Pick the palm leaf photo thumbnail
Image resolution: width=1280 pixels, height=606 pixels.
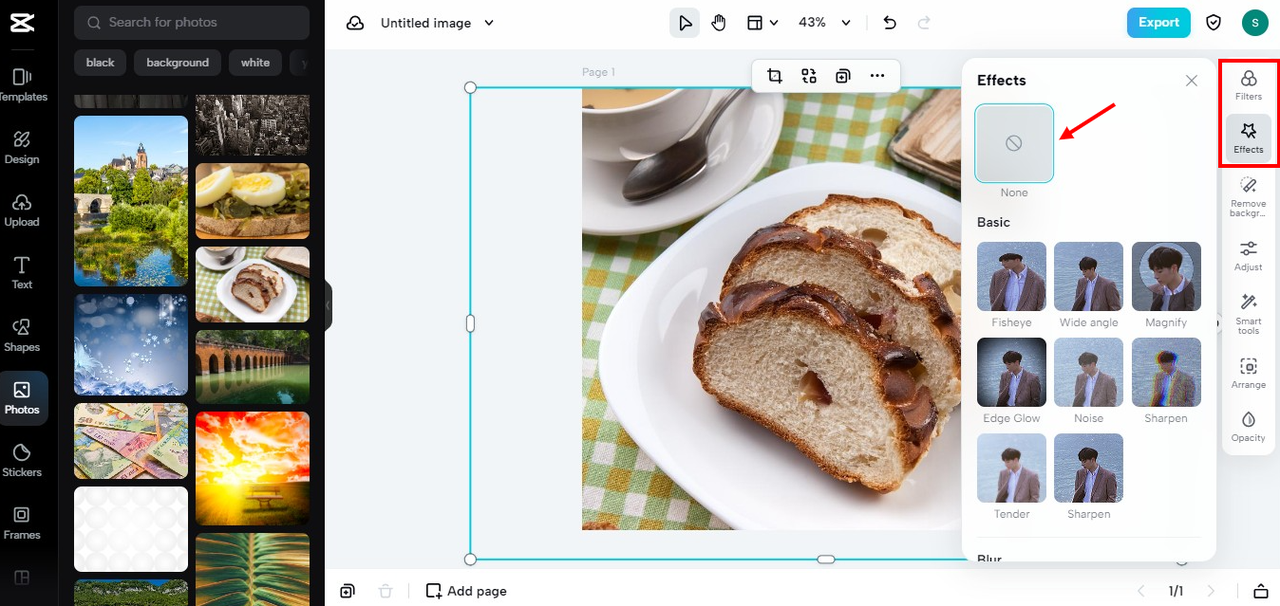tap(252, 569)
